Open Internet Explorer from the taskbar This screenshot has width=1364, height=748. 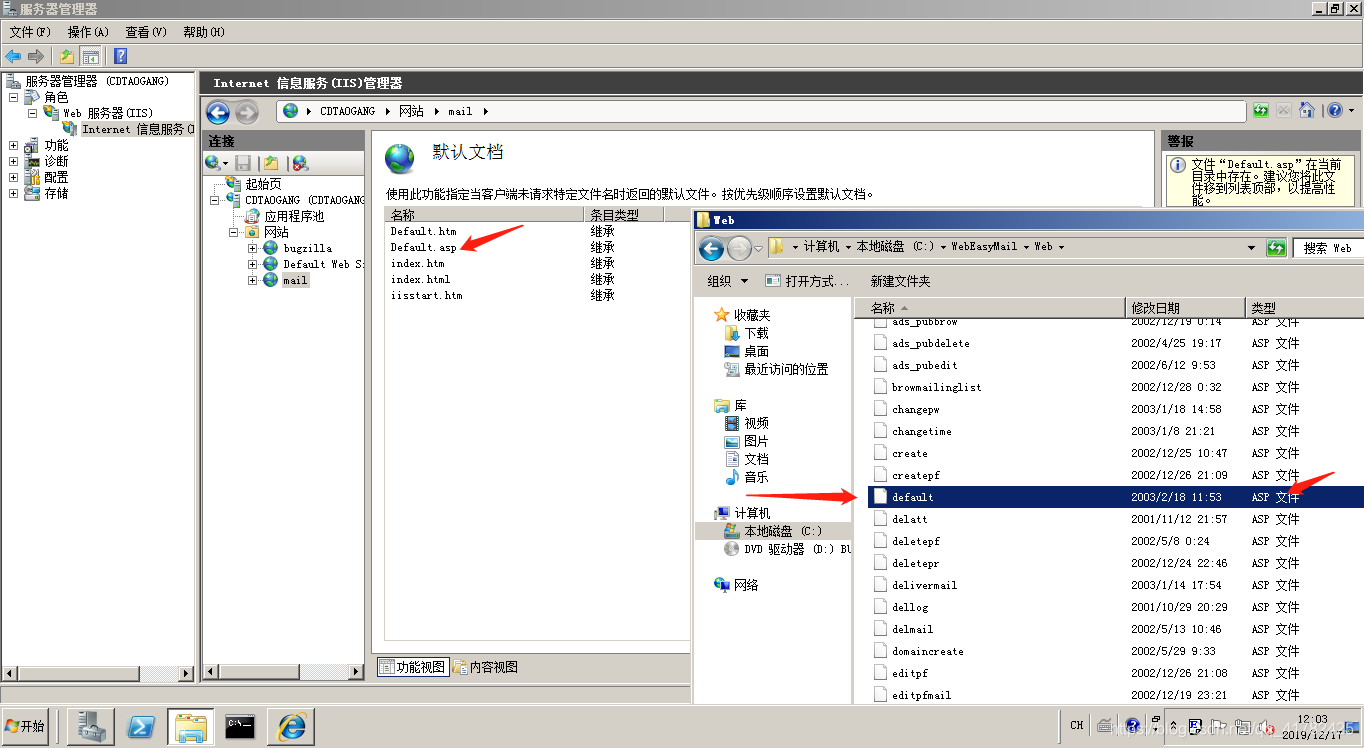(x=290, y=727)
